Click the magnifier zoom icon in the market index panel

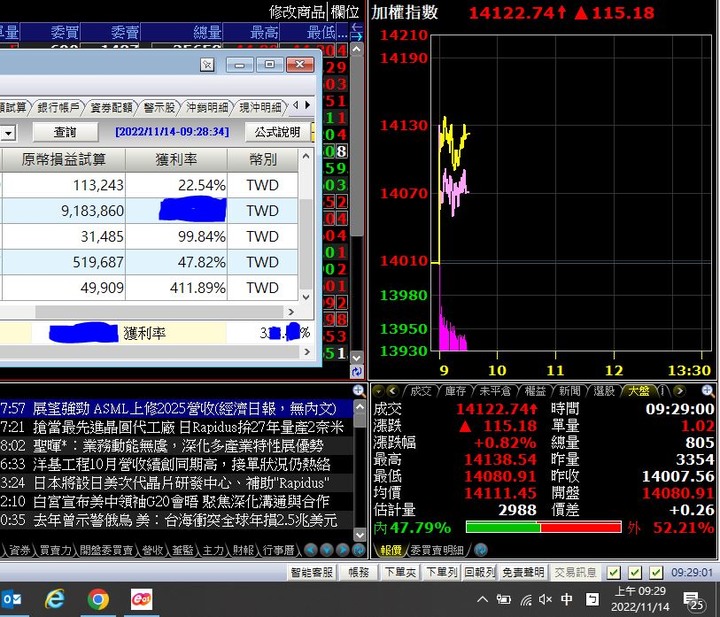708,391
